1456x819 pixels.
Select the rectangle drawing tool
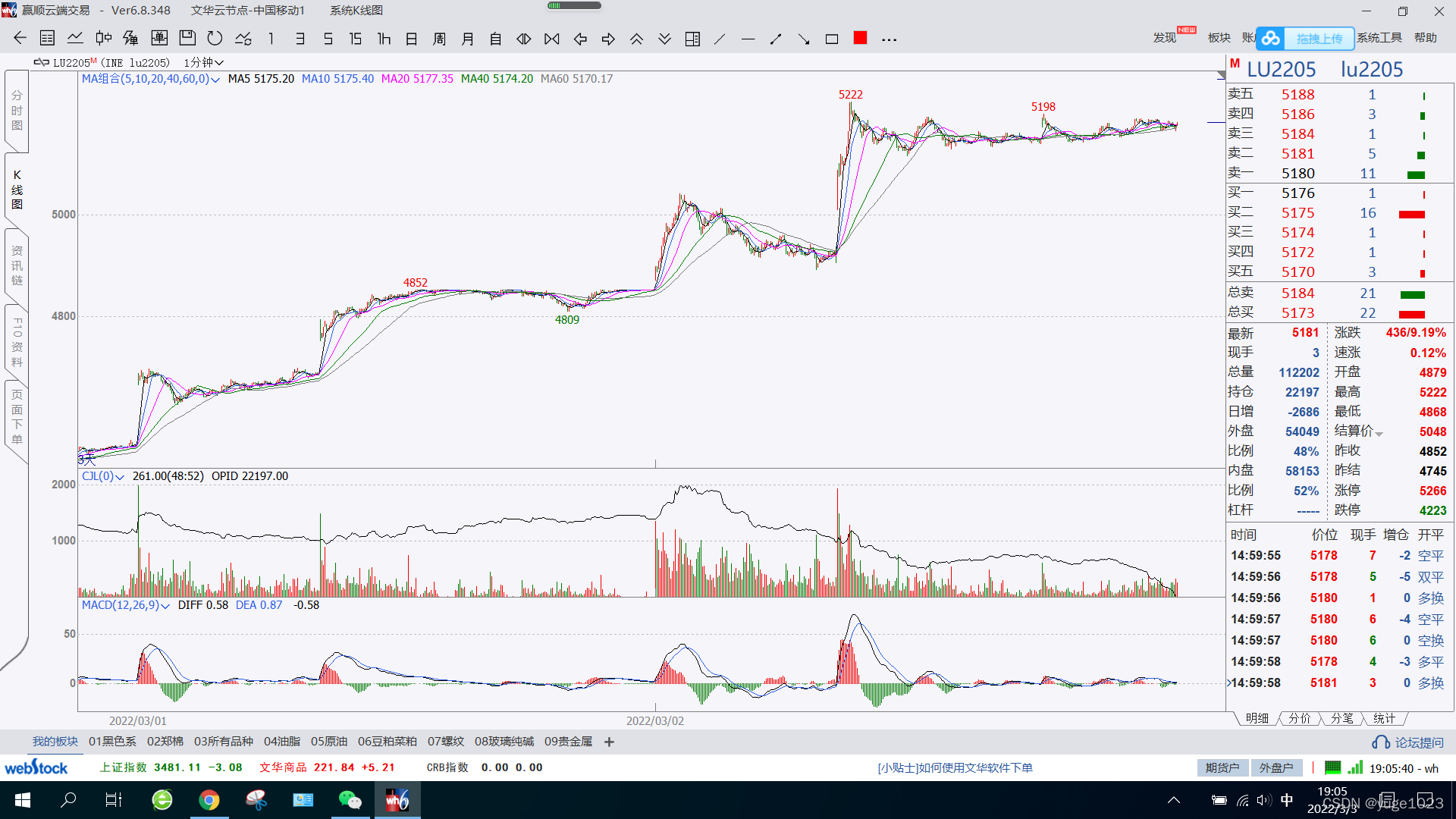[832, 39]
